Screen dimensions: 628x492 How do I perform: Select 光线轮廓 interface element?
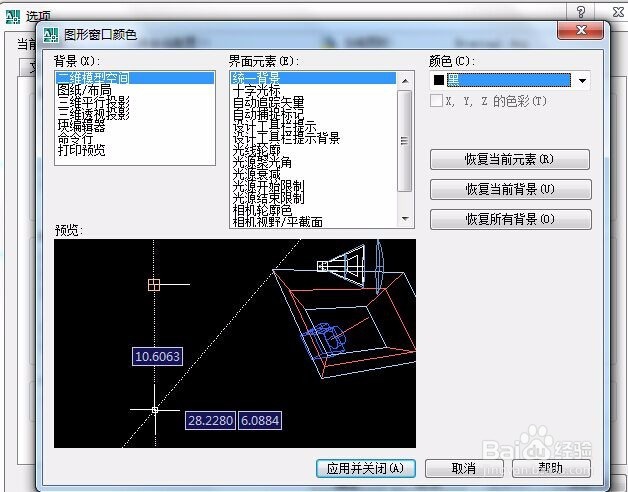(256, 150)
